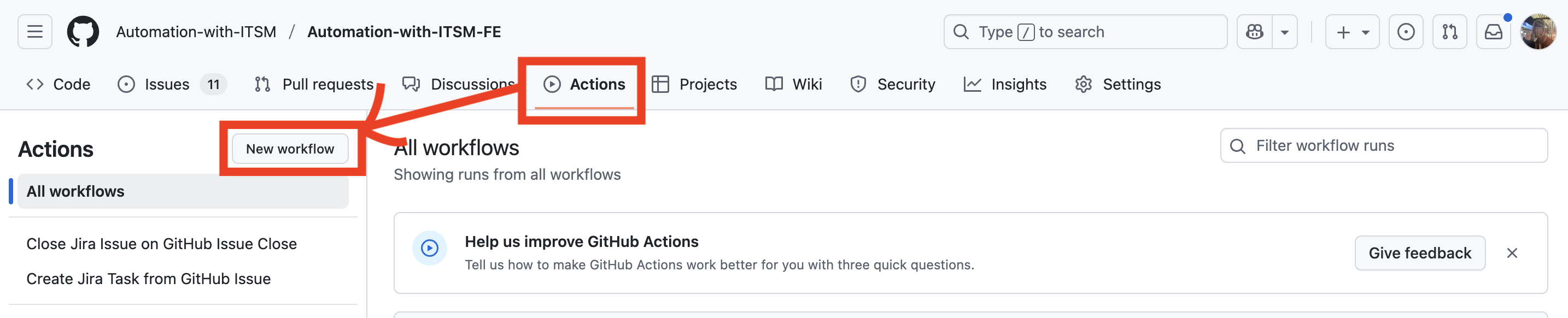Go to the Issues tab
The width and height of the screenshot is (1568, 318).
click(x=166, y=84)
